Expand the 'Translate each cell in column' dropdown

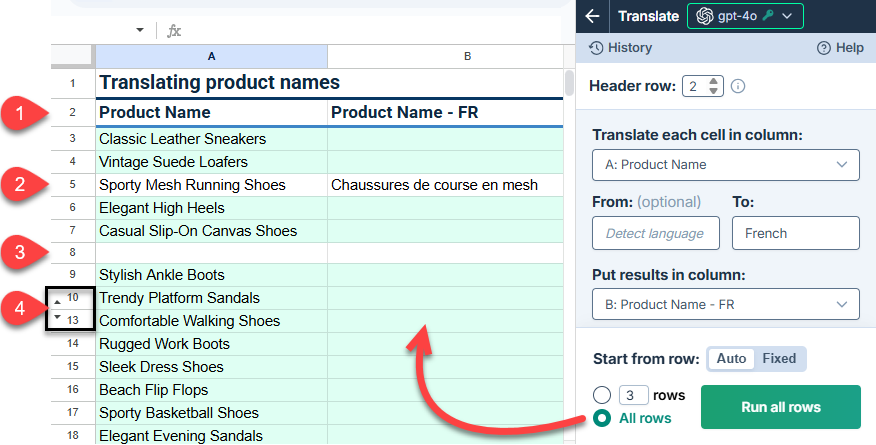coord(725,165)
